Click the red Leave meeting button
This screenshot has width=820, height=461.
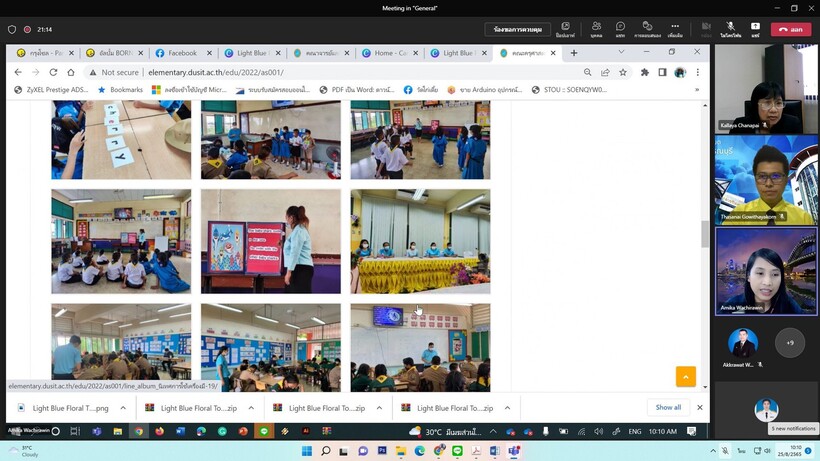click(791, 29)
